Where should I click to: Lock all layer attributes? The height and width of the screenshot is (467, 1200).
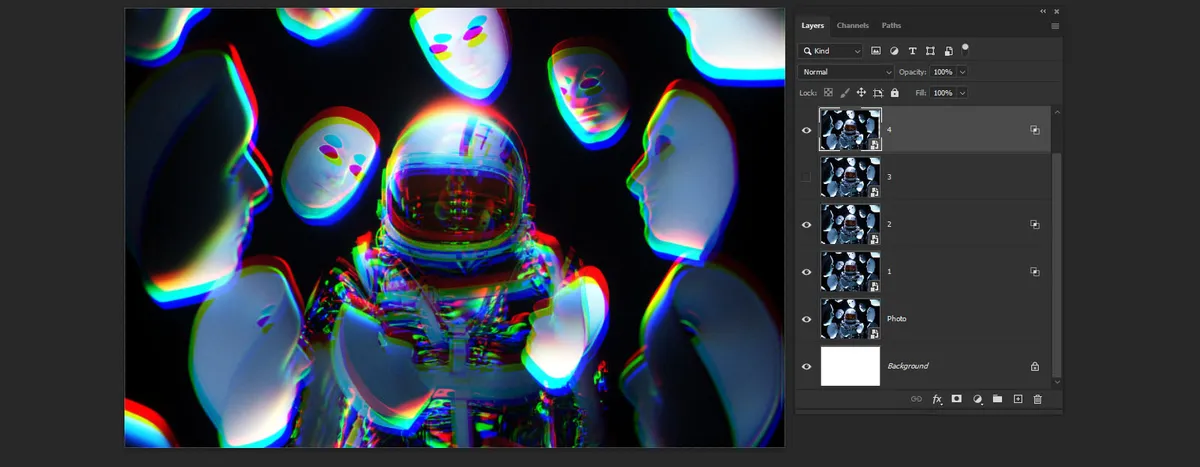coord(895,93)
